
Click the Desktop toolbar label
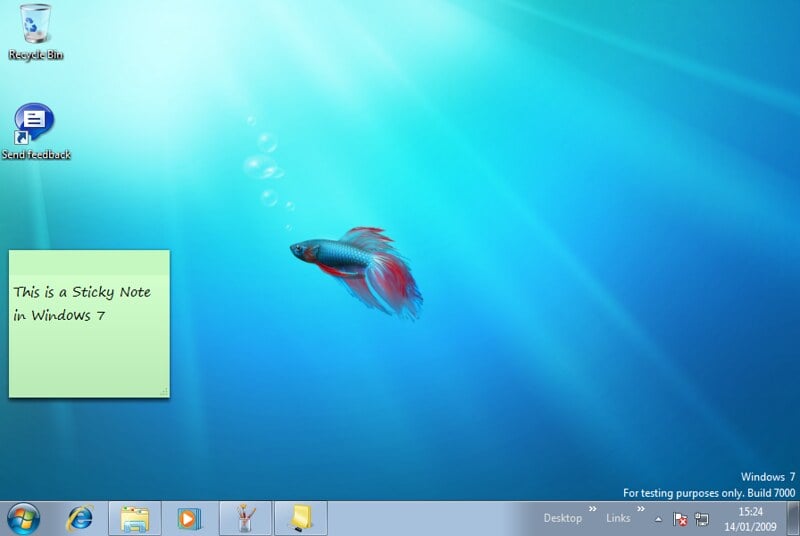[x=562, y=518]
